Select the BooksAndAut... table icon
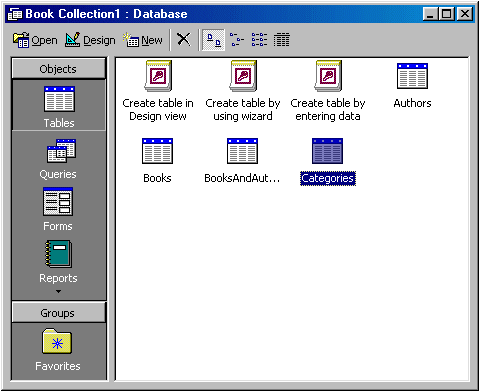480x392 pixels. click(x=242, y=161)
